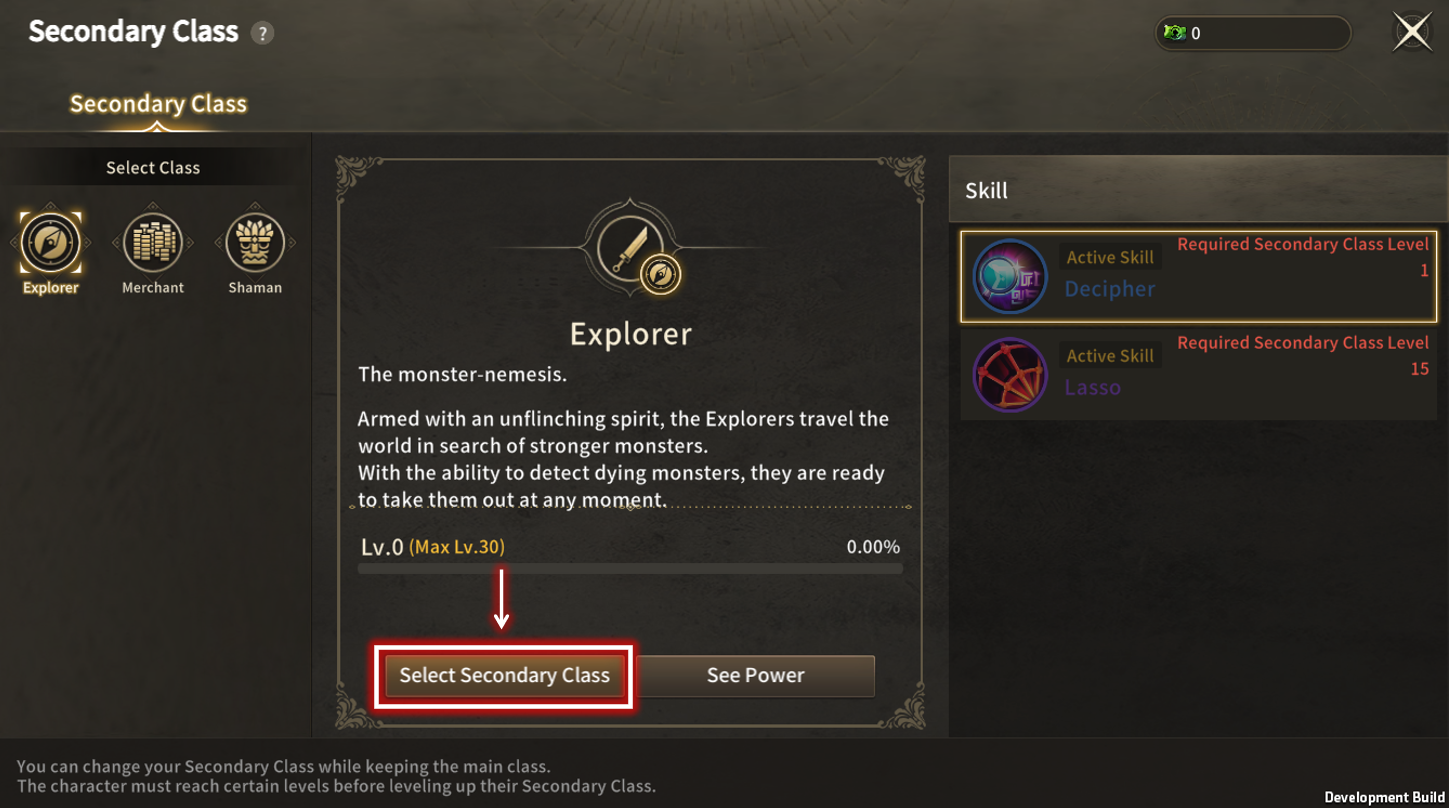This screenshot has width=1449, height=808.
Task: Click the currency amount field
Action: click(x=1253, y=33)
